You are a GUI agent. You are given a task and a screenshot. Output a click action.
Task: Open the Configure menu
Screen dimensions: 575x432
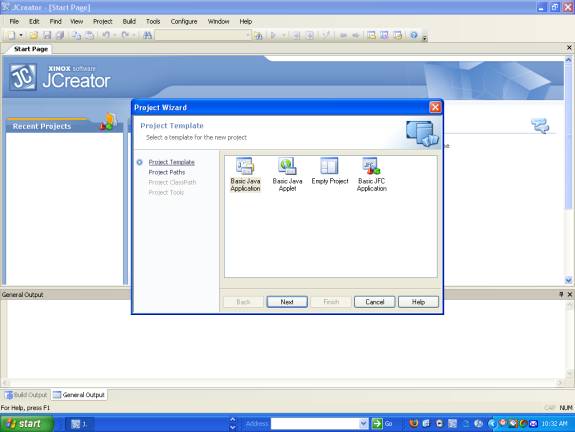click(x=184, y=21)
